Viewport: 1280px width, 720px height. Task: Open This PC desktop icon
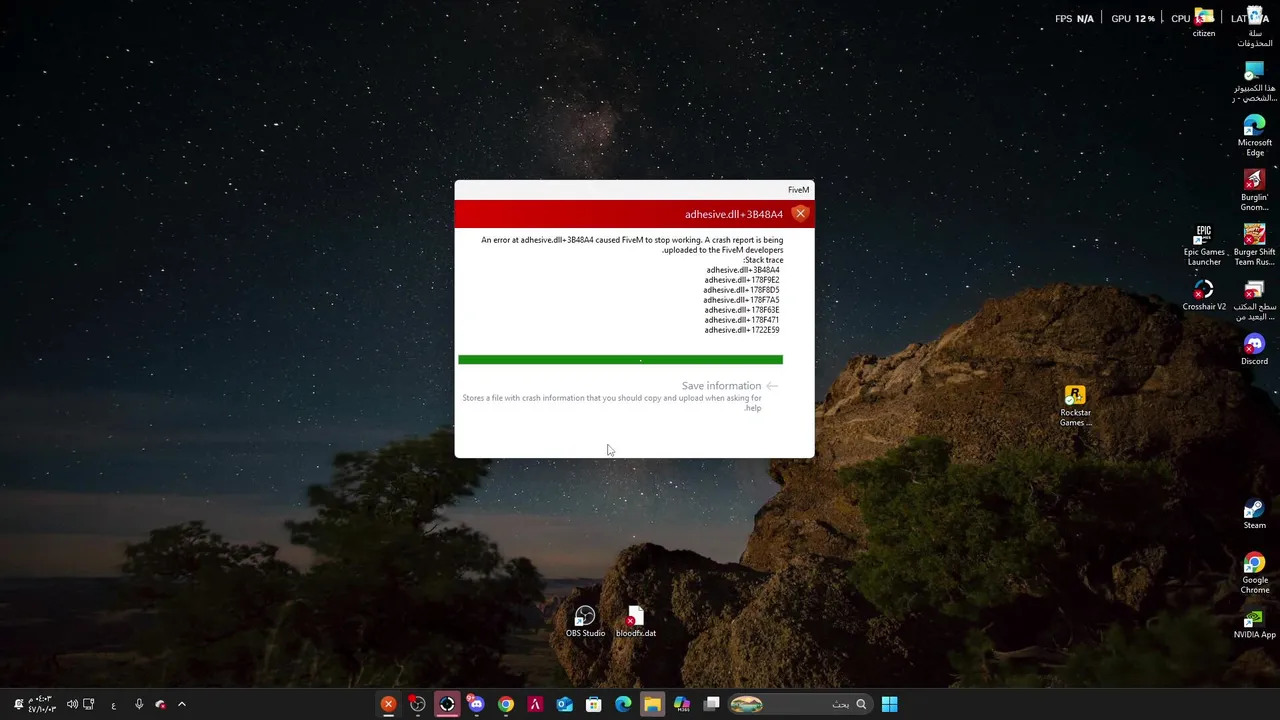pos(1254,82)
